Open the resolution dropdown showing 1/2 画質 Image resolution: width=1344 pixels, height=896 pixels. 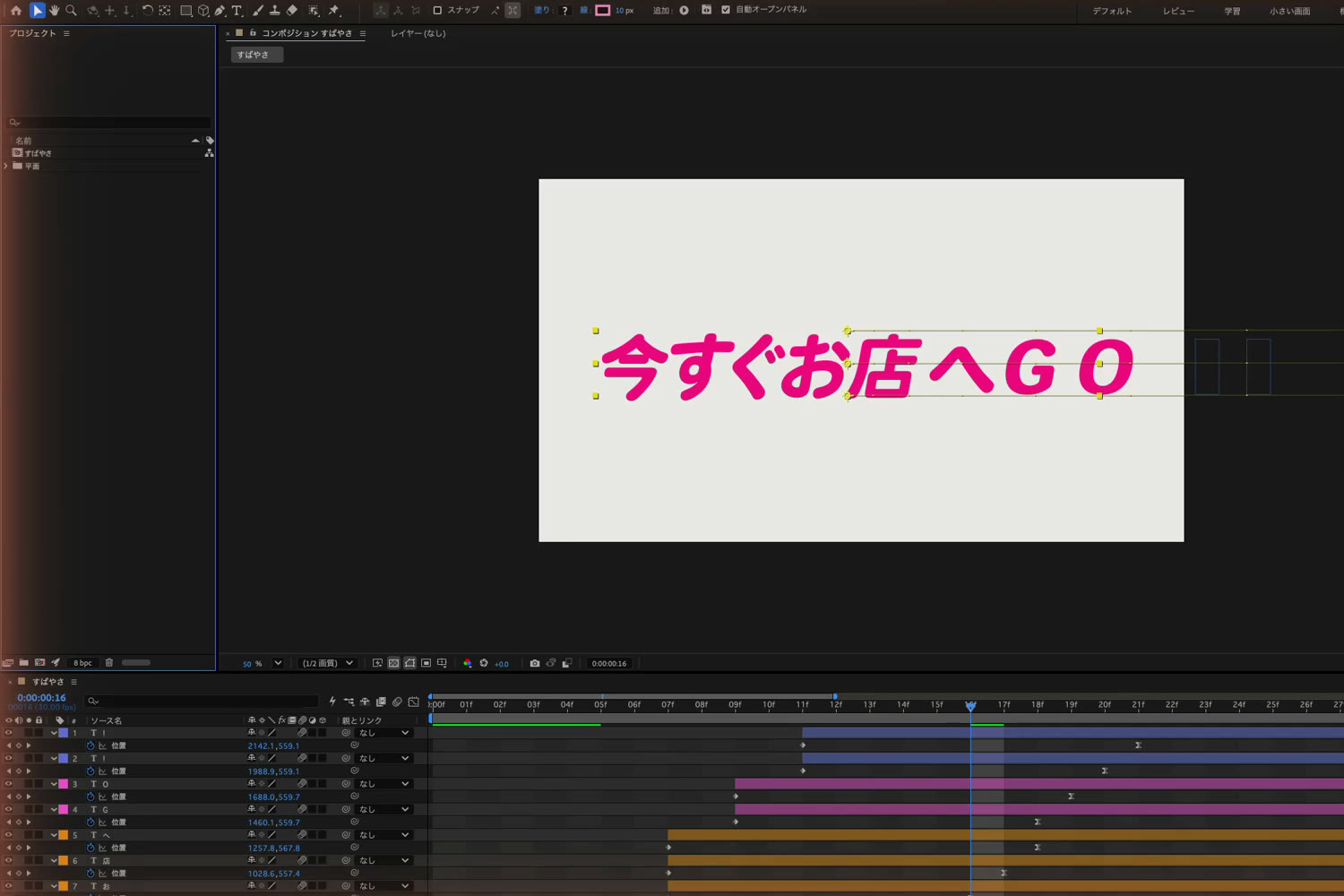327,663
